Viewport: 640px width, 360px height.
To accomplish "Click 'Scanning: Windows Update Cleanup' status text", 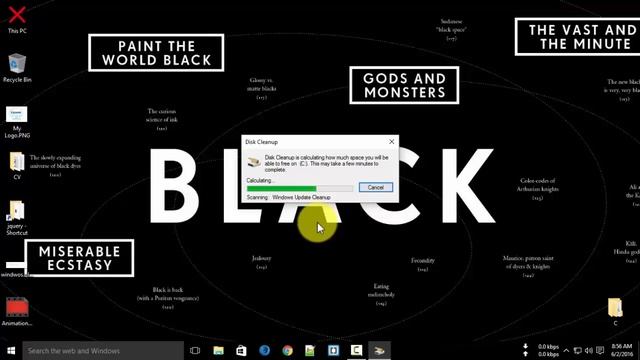I will (289, 197).
